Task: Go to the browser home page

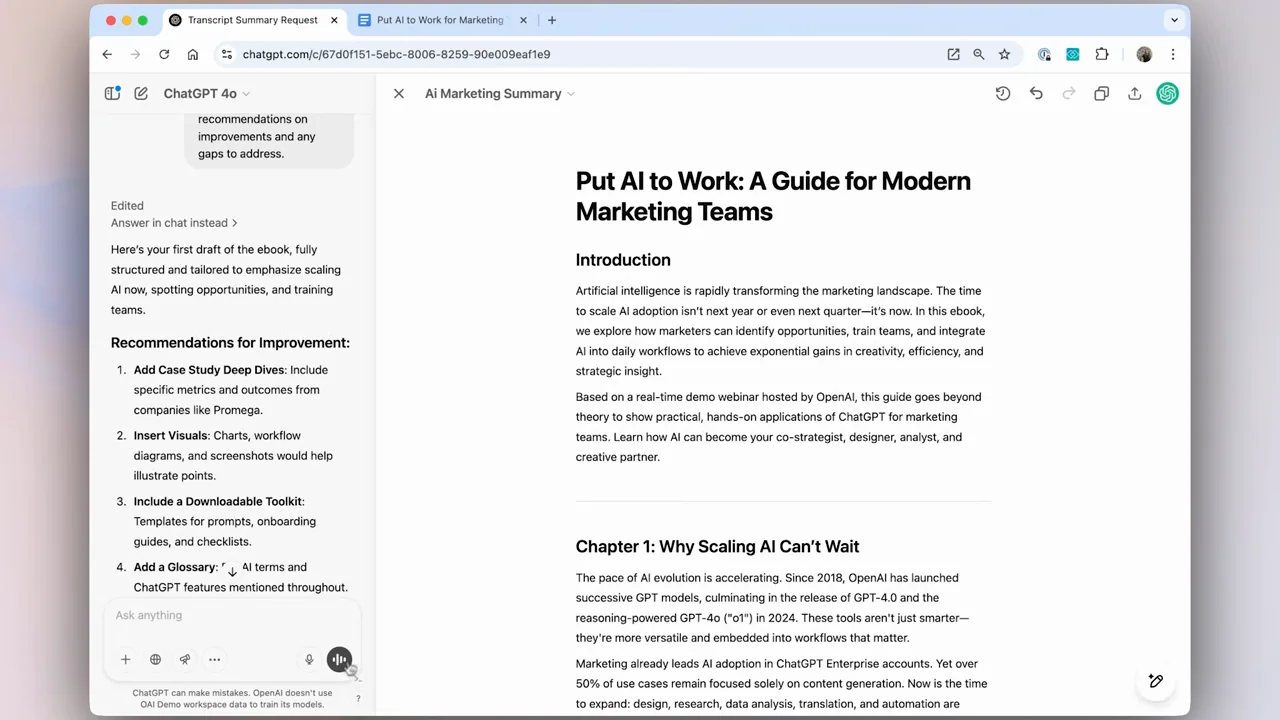Action: click(x=193, y=54)
